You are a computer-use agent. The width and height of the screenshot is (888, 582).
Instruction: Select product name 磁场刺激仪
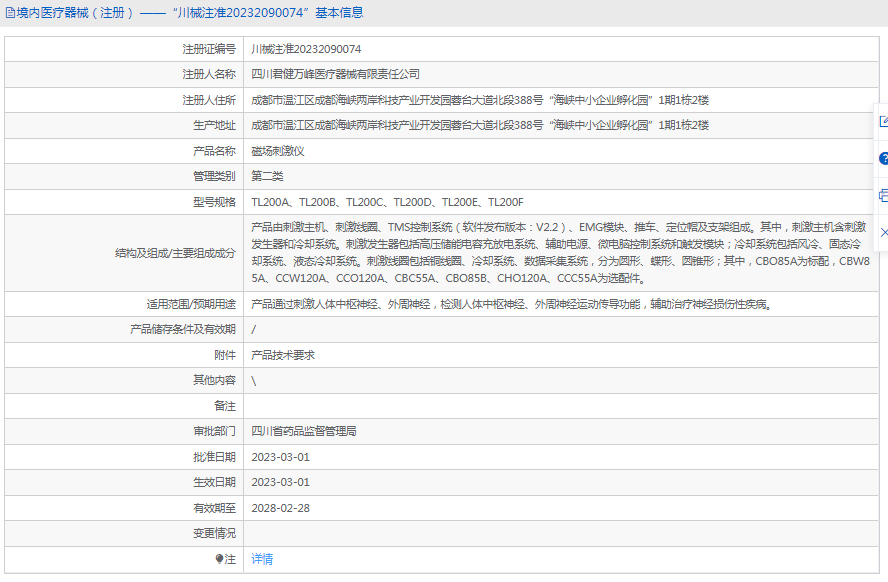[278, 151]
